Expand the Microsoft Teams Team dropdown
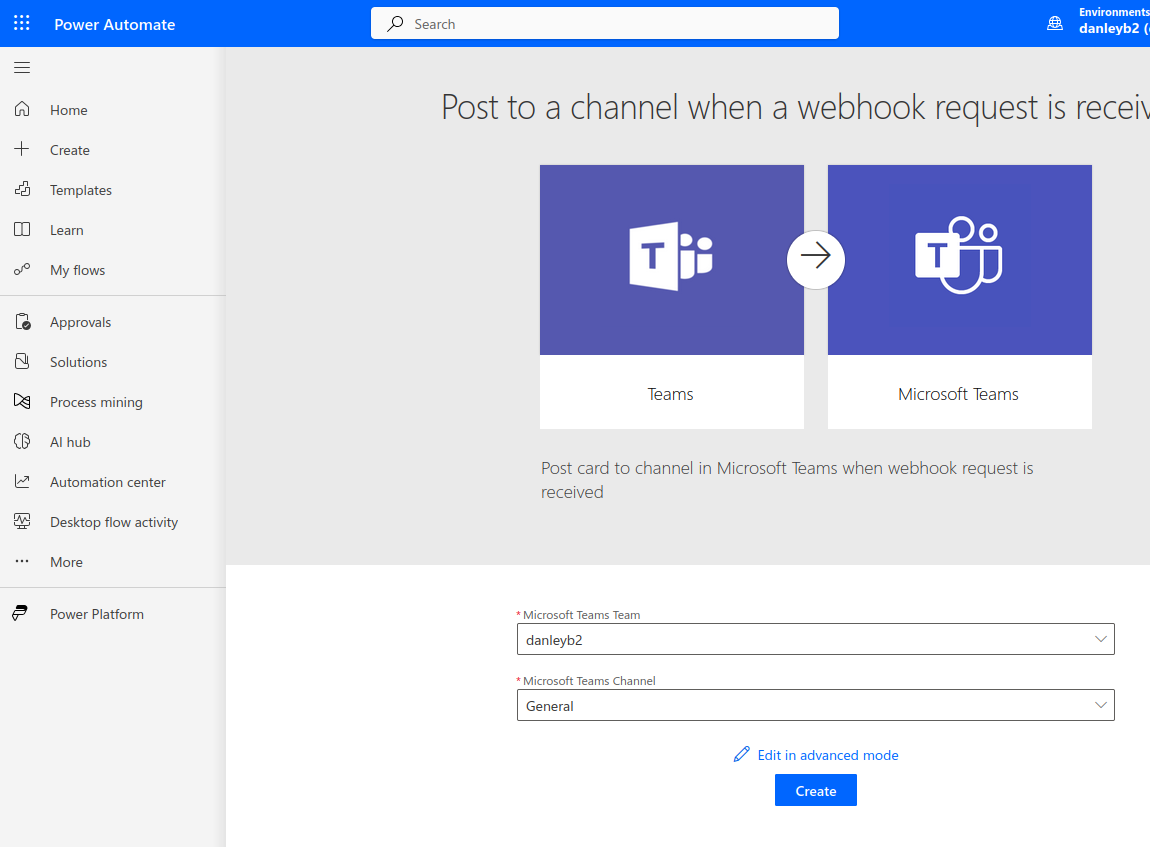This screenshot has height=847, width=1150. click(1100, 639)
